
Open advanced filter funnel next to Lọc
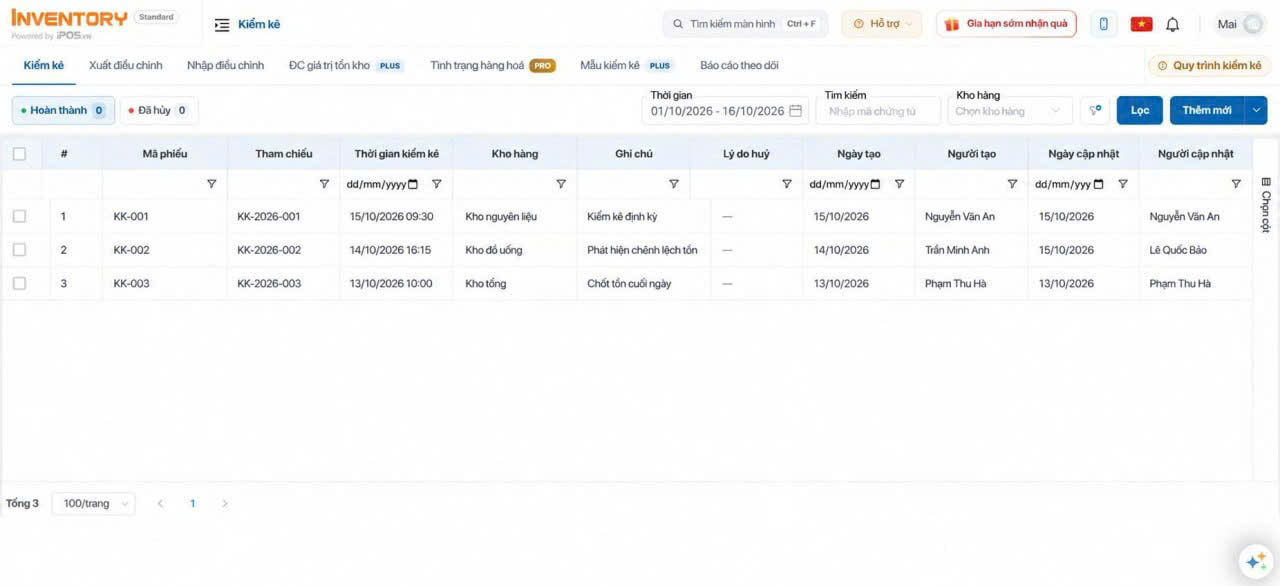1095,110
